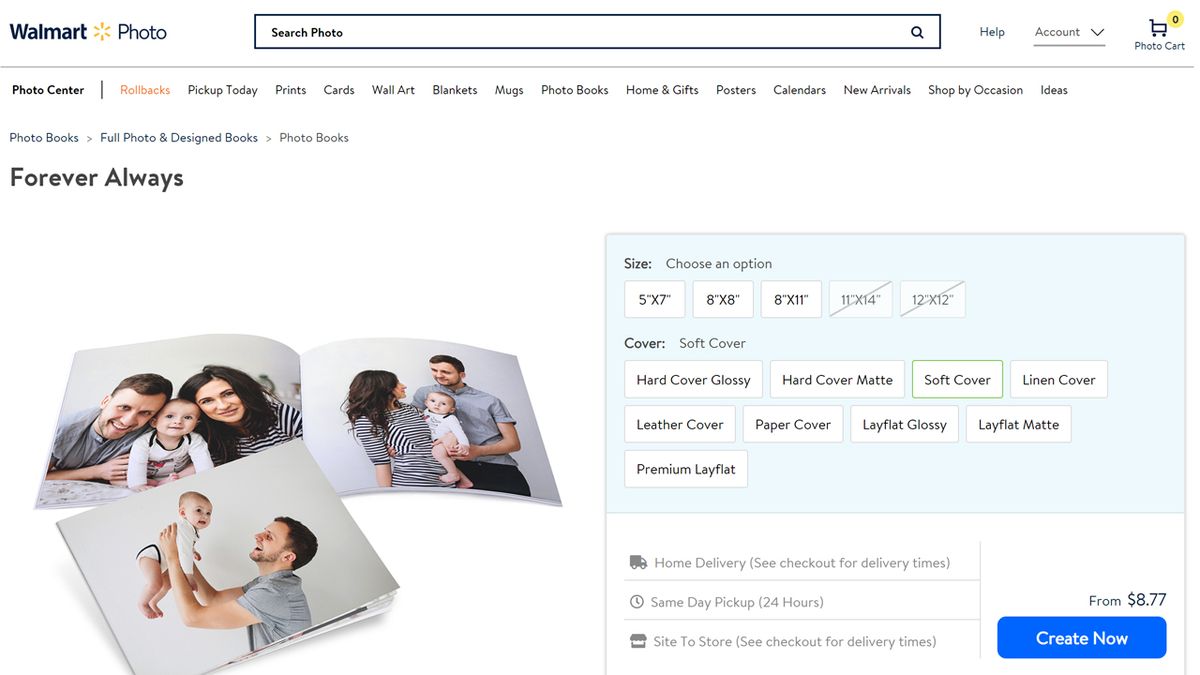Screen dimensions: 1200x675
Task: Click inside the Search Photo field
Action: point(500,31)
